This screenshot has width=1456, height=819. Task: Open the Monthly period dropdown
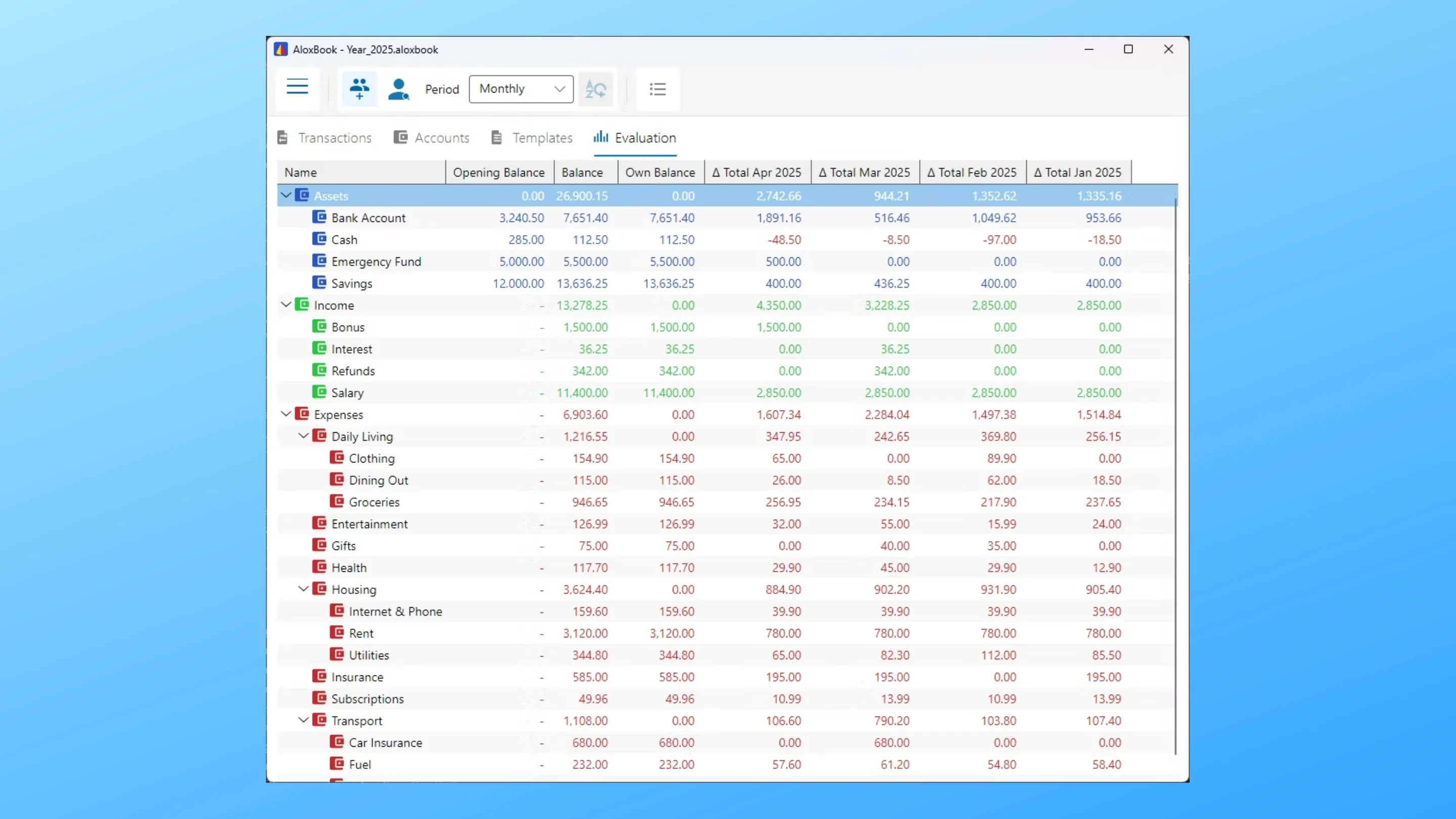click(521, 89)
